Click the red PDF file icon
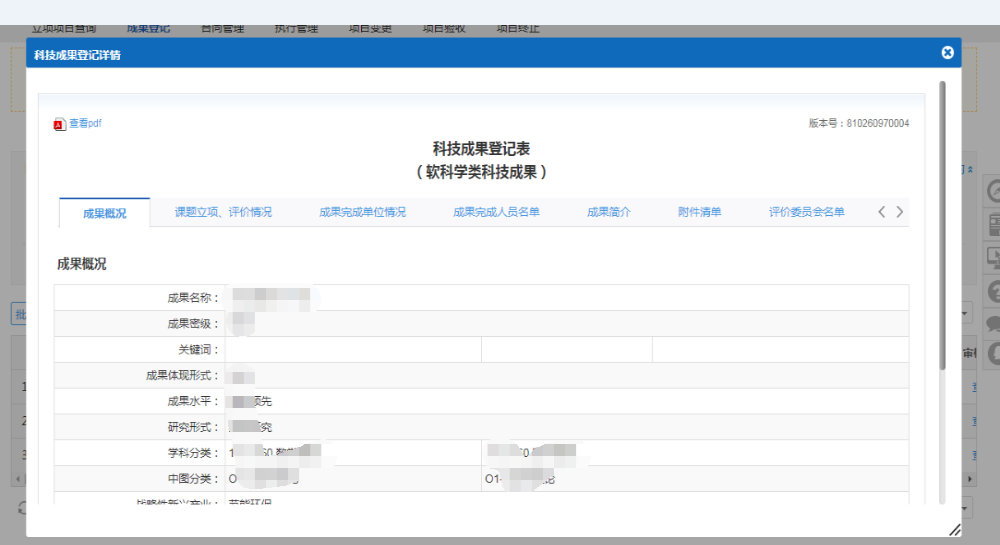This screenshot has width=1000, height=545. pyautogui.click(x=59, y=124)
